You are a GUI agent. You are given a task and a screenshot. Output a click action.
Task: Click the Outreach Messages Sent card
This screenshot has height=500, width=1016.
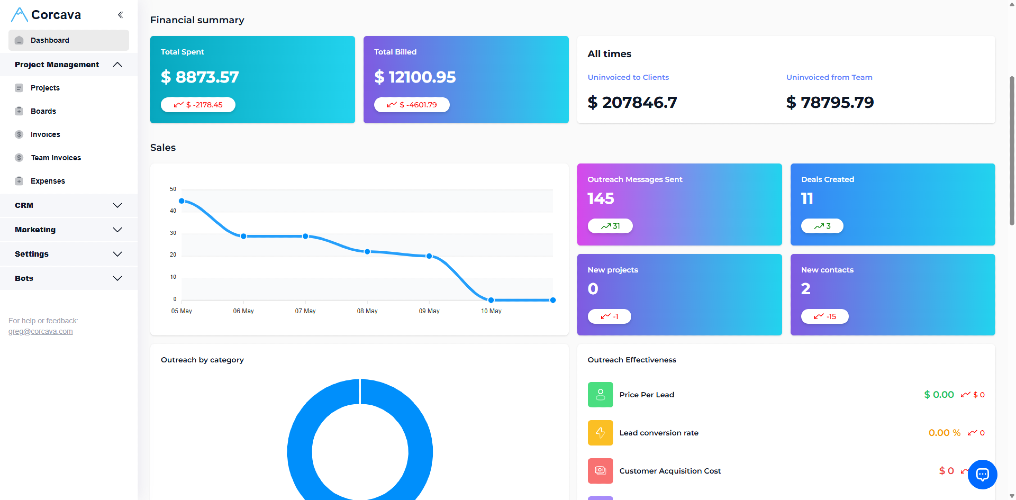click(x=680, y=205)
